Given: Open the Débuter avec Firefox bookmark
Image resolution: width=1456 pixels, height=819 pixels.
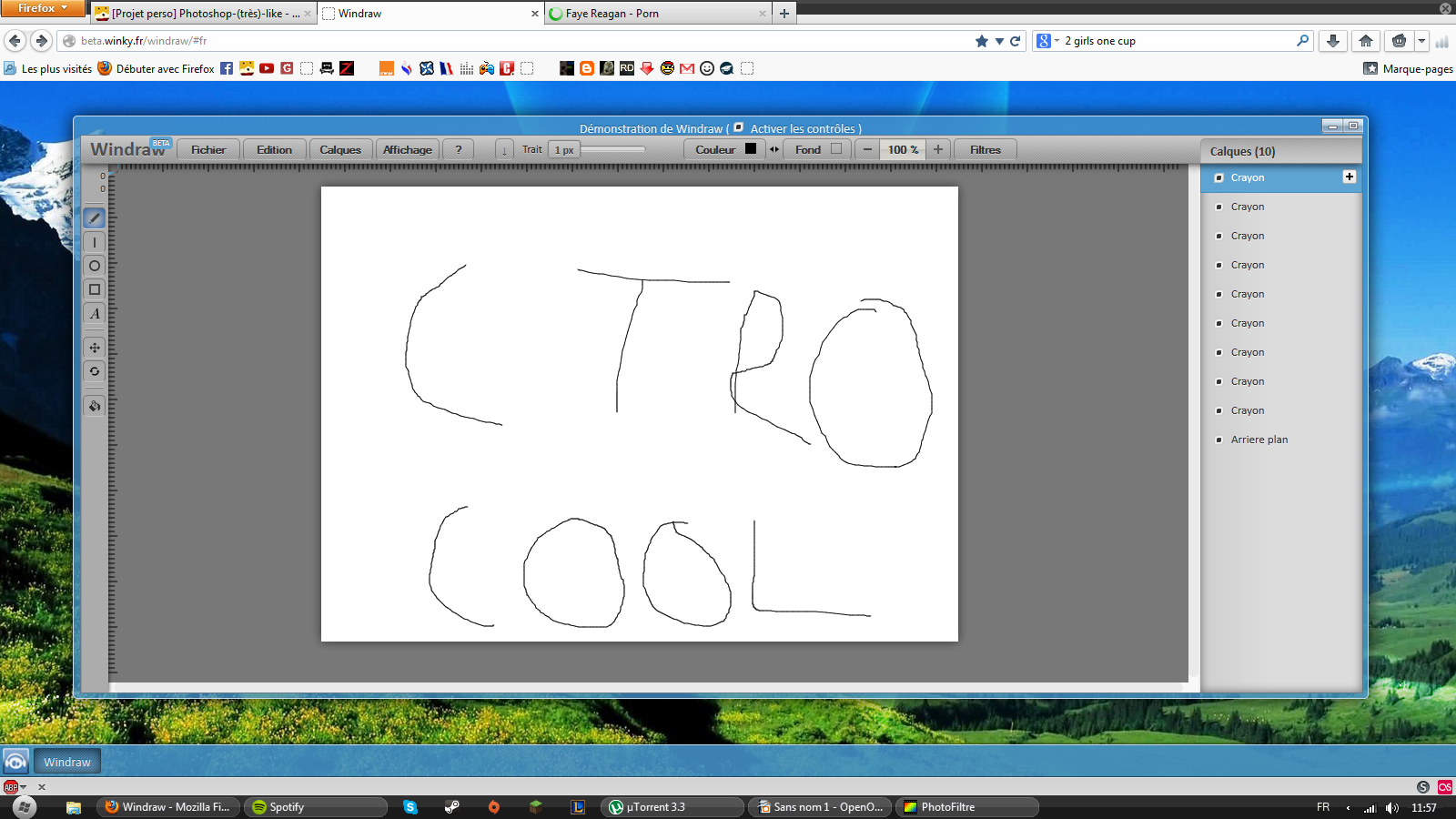Looking at the screenshot, I should [156, 68].
